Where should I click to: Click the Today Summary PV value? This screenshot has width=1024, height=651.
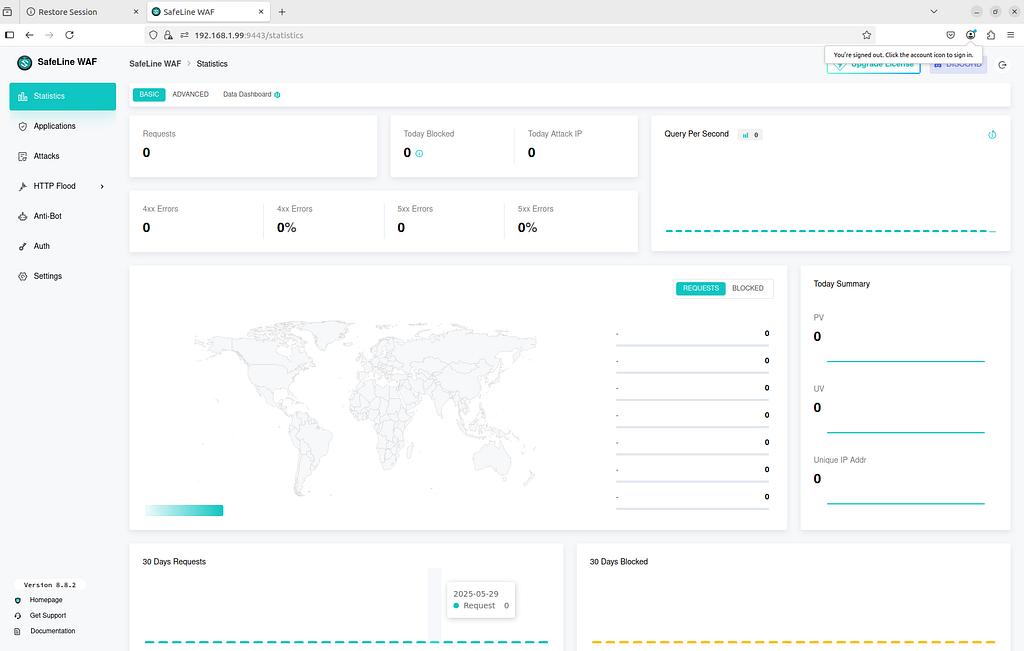coord(818,337)
